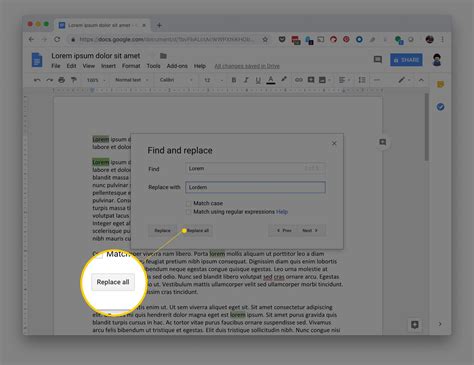Open the Pocket extension icon
Screen dimensions: 474x365
[282, 39]
